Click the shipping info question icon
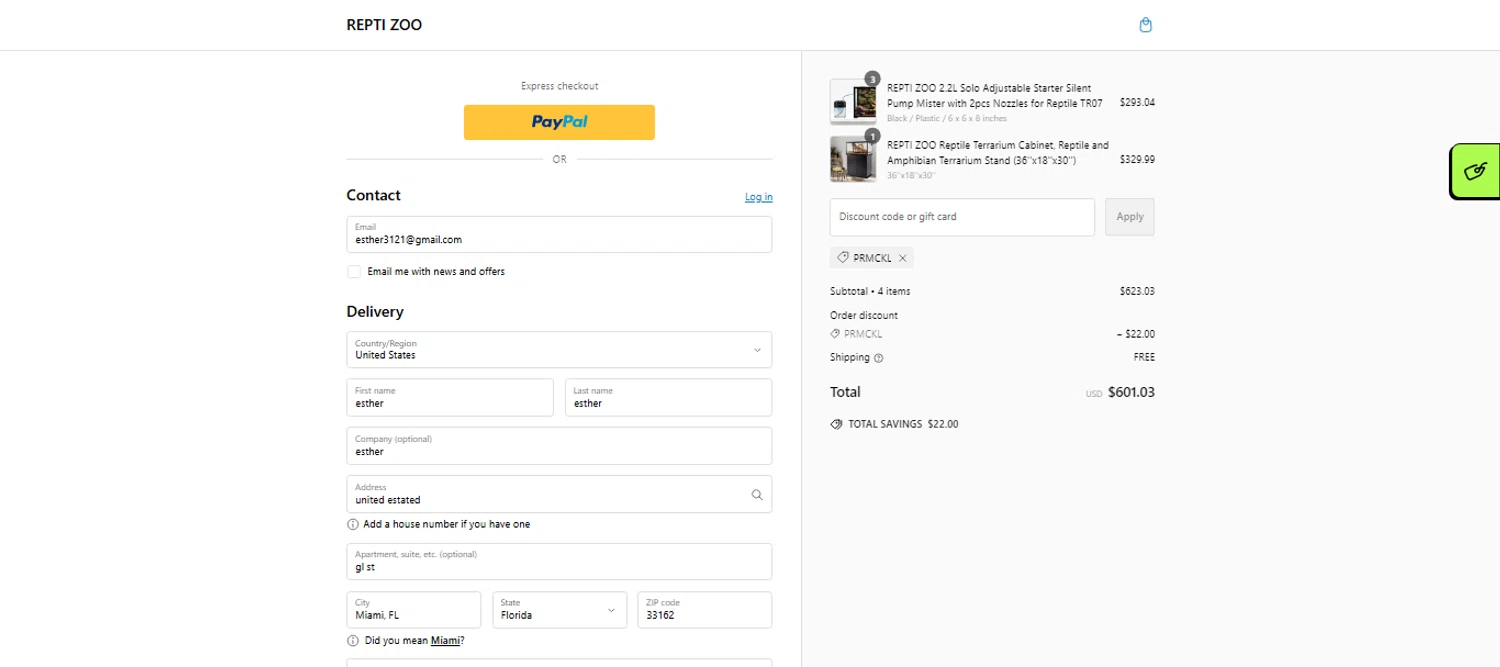Screen dimensions: 1500x667 click(879, 358)
